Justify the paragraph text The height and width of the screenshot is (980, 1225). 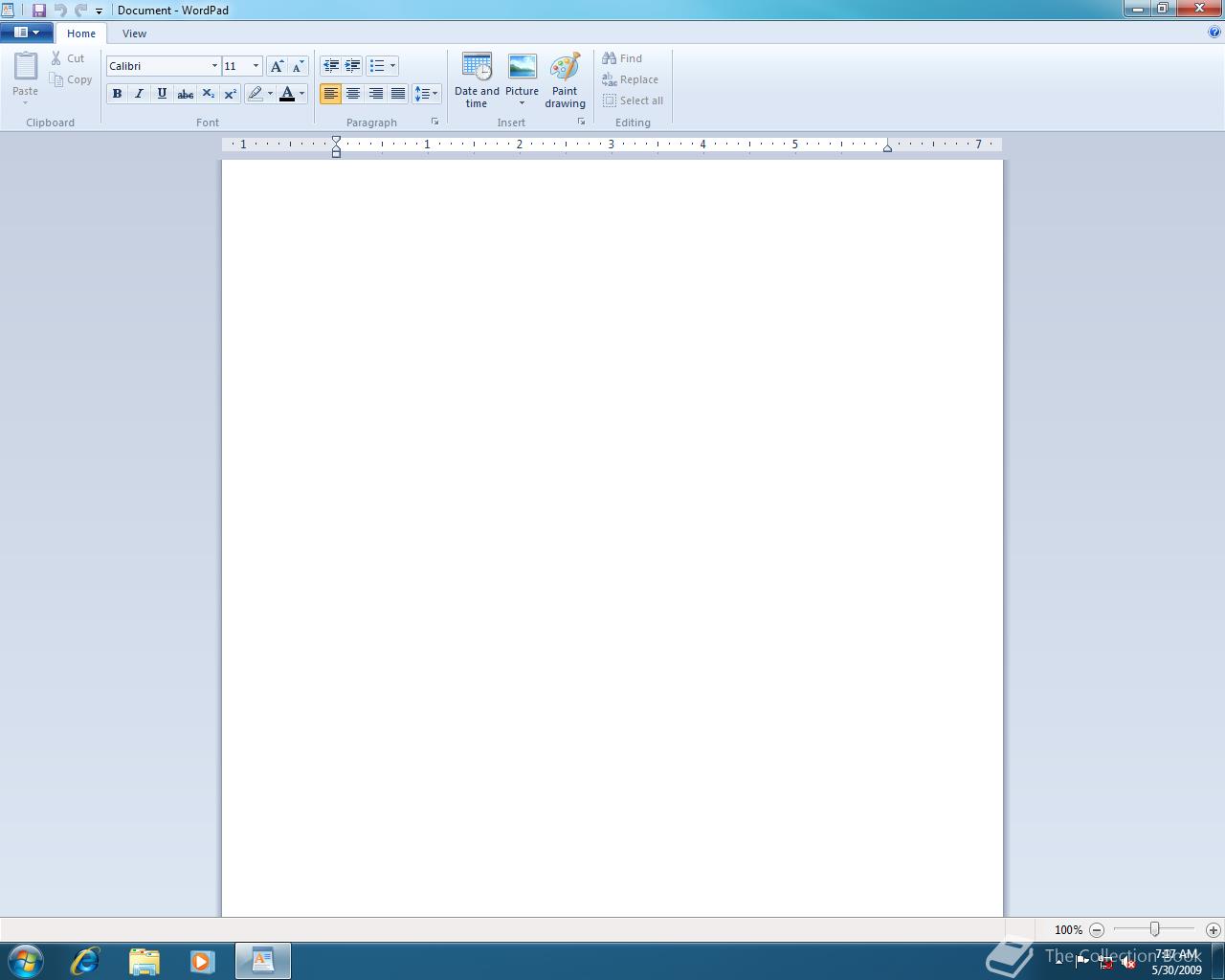[398, 93]
